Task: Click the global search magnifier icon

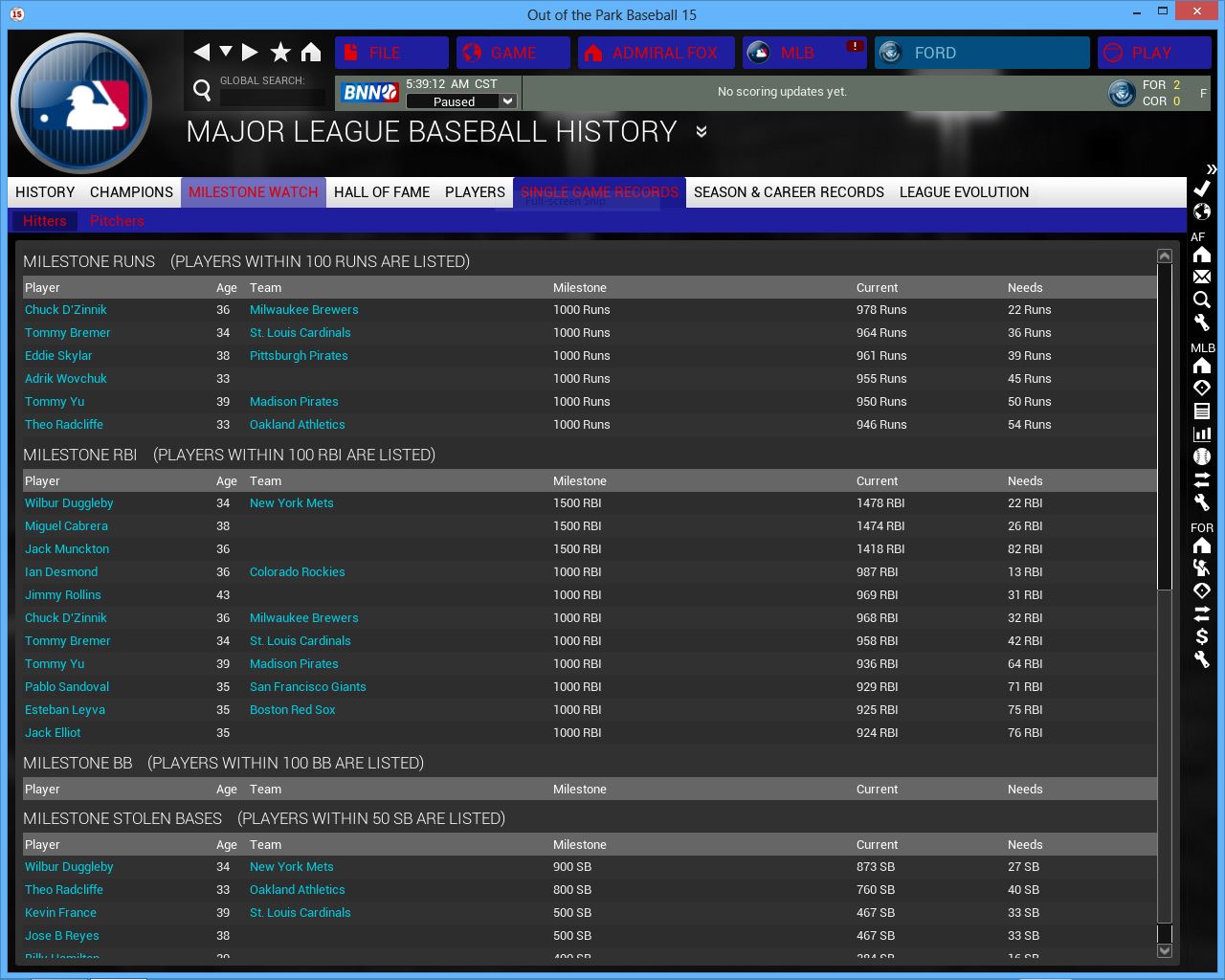Action: click(202, 91)
